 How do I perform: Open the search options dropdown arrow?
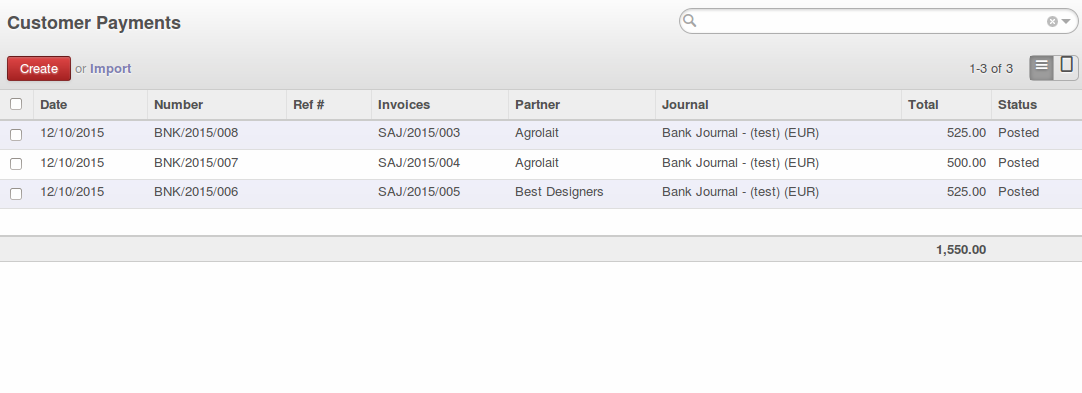[1066, 22]
